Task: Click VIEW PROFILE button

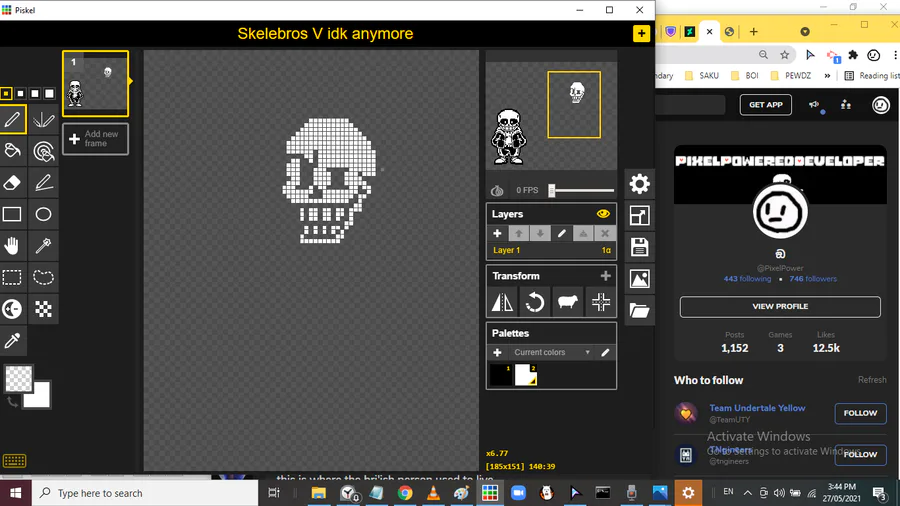Action: tap(780, 306)
